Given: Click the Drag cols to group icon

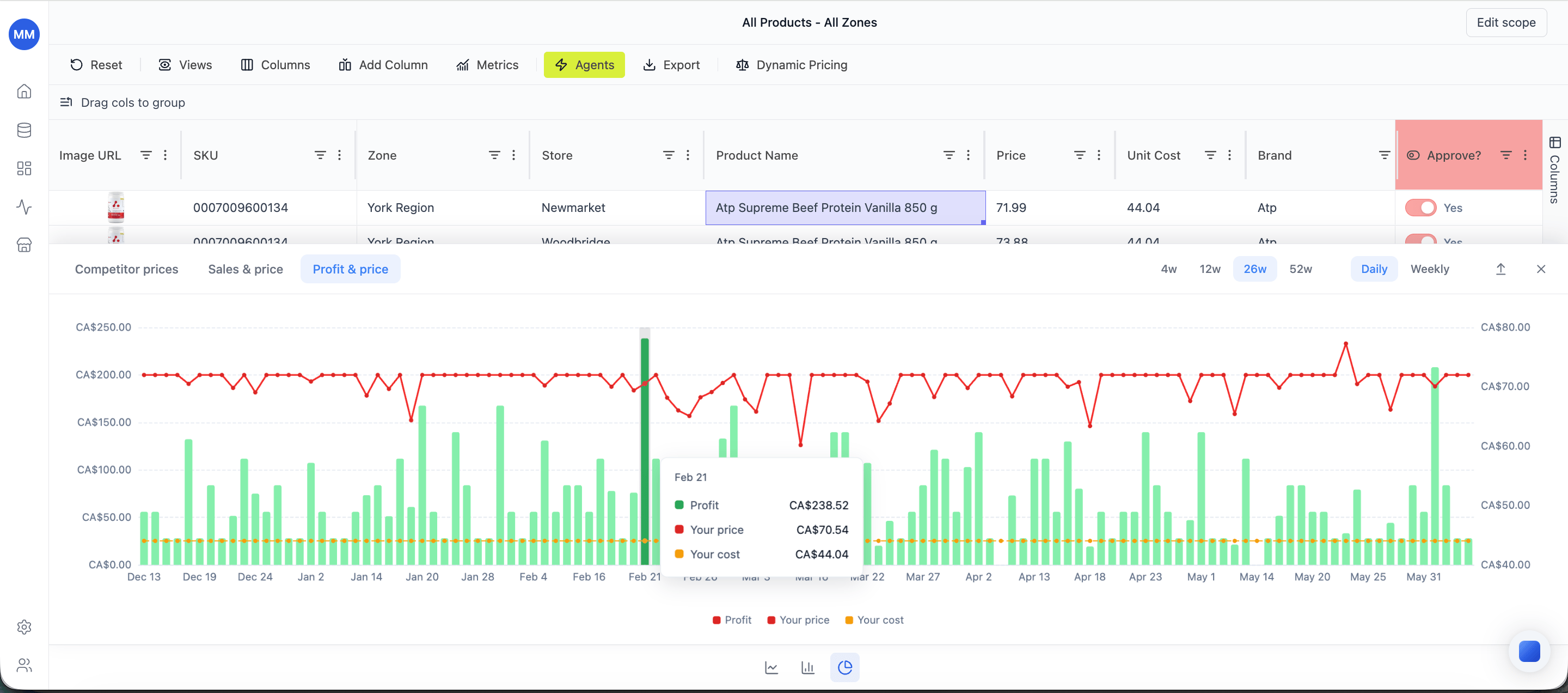Looking at the screenshot, I should pyautogui.click(x=66, y=102).
